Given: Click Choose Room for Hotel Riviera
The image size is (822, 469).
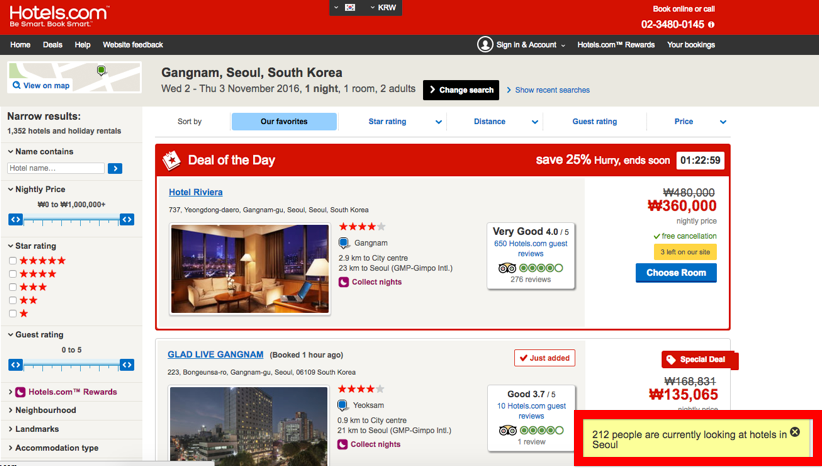Looking at the screenshot, I should coord(676,272).
